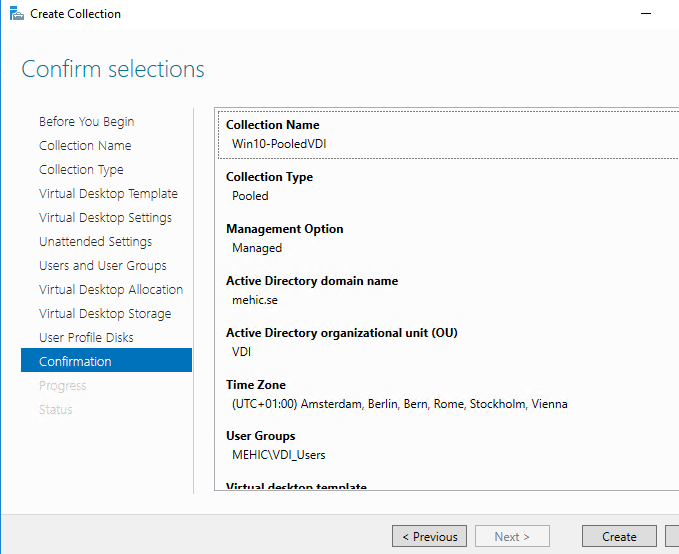Image resolution: width=679 pixels, height=554 pixels.
Task: Click the UTC+01:00 time zone value
Action: pos(399,404)
